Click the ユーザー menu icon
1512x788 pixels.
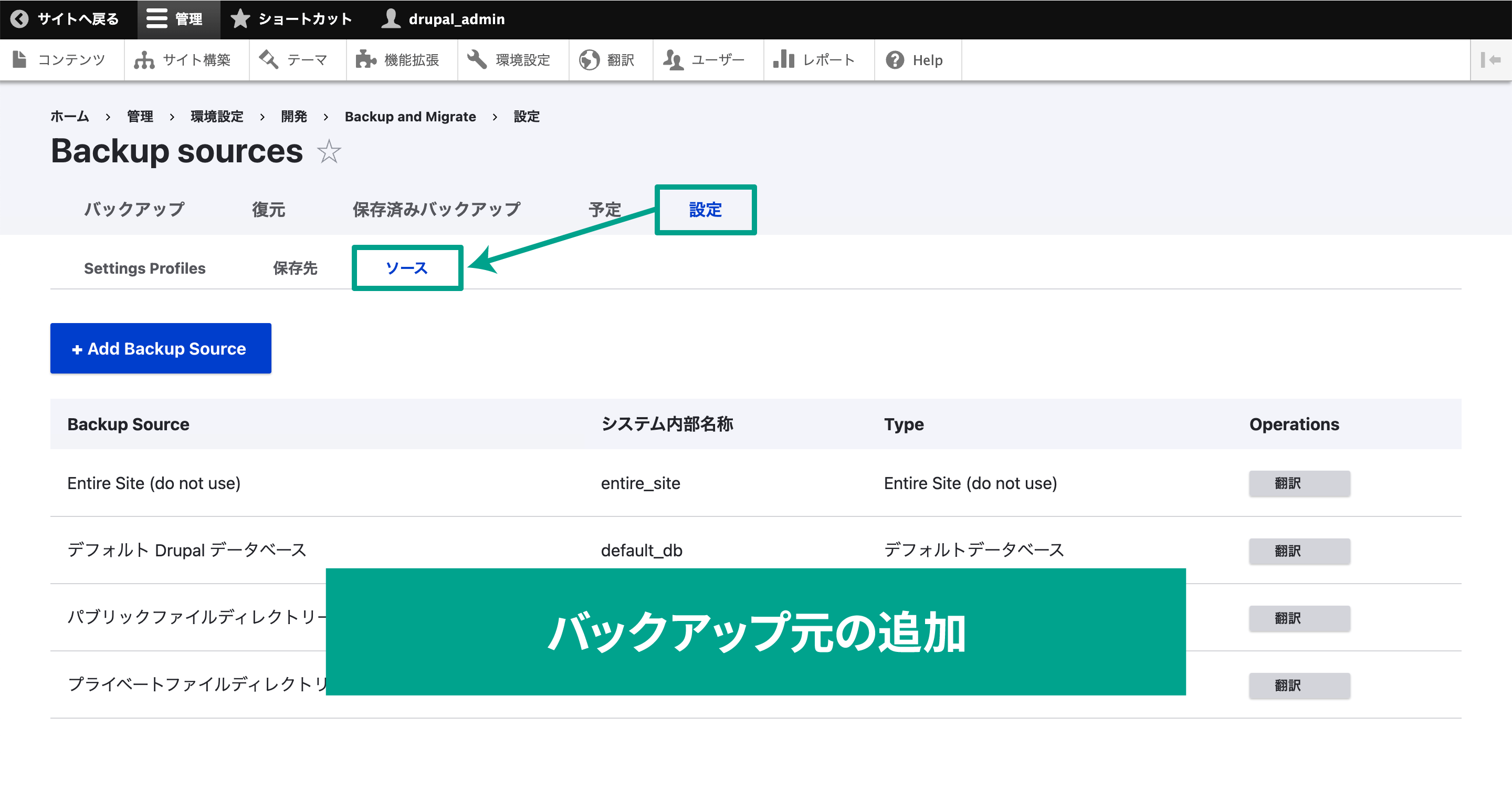click(x=670, y=59)
